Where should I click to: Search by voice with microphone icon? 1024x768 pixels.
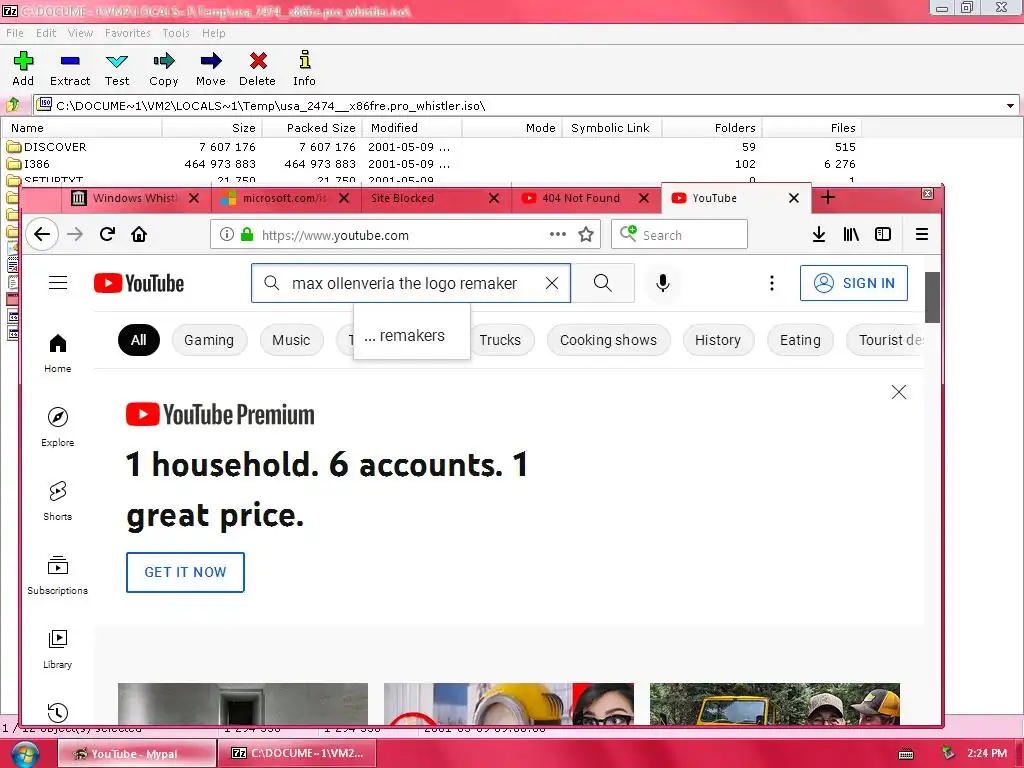click(662, 283)
